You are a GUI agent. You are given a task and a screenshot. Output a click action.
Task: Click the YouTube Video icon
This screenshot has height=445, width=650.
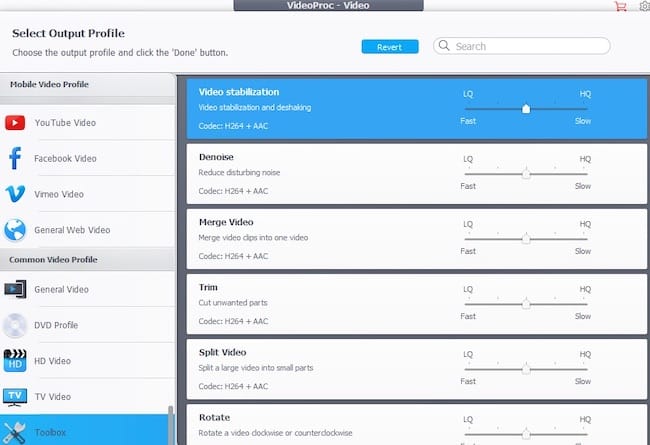coord(15,123)
